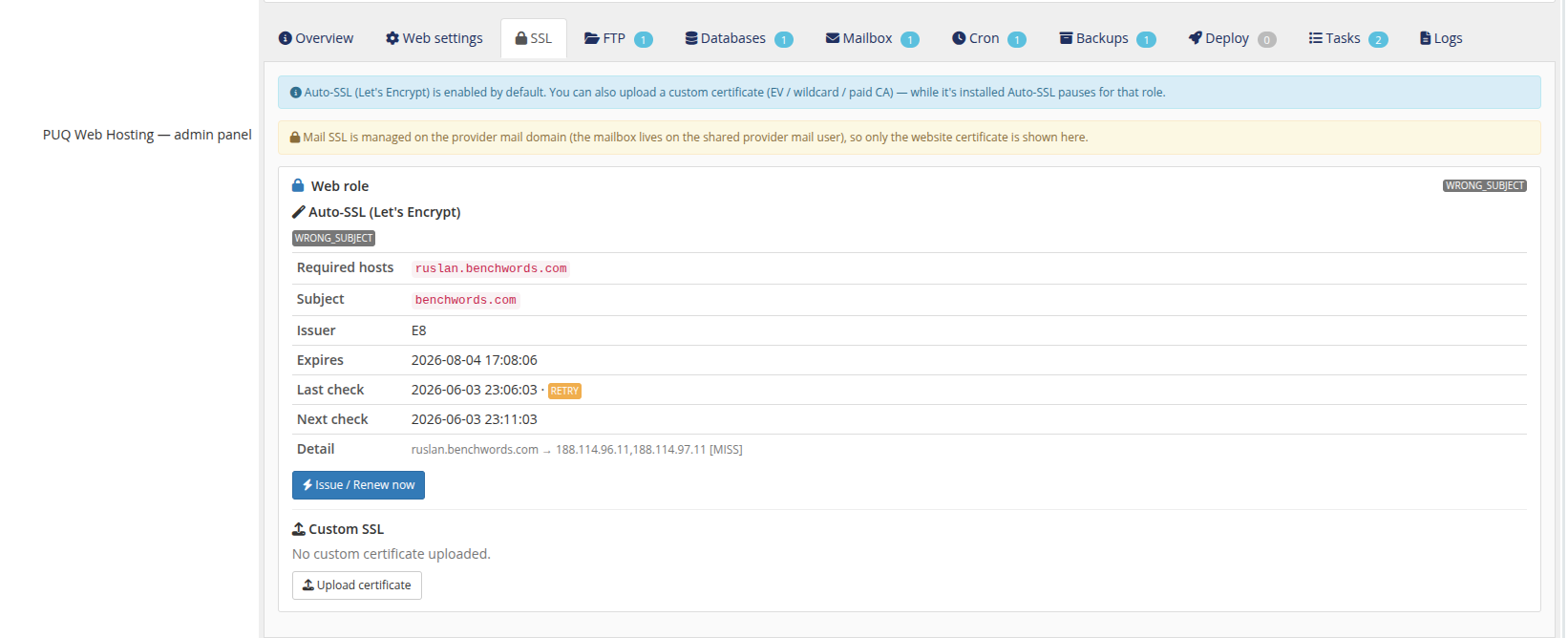Screen dimensions: 1568x638
Task: Click the PUQ Web Hosting admin panel title
Action: (x=147, y=135)
